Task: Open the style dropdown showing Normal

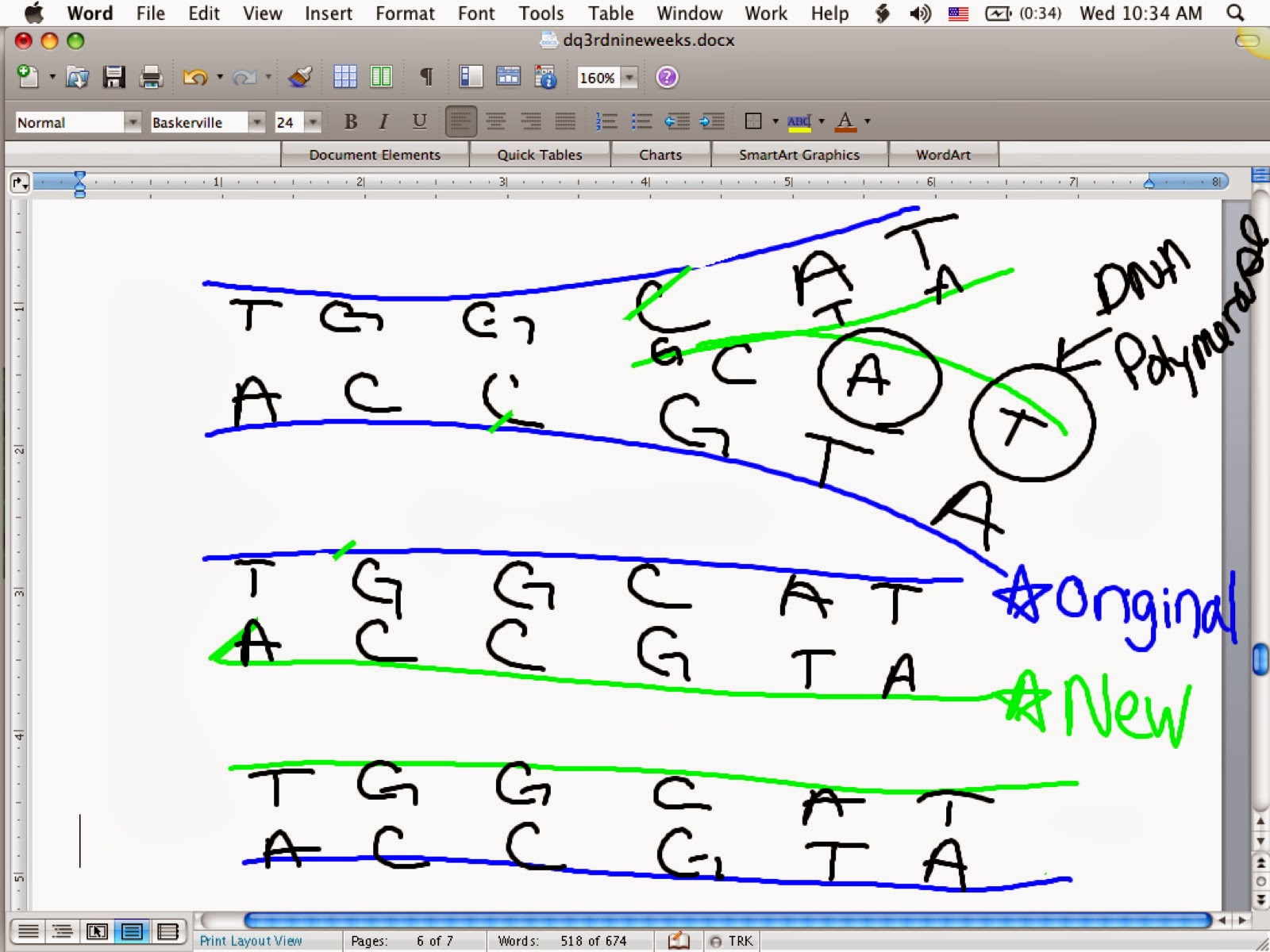Action: coord(133,121)
